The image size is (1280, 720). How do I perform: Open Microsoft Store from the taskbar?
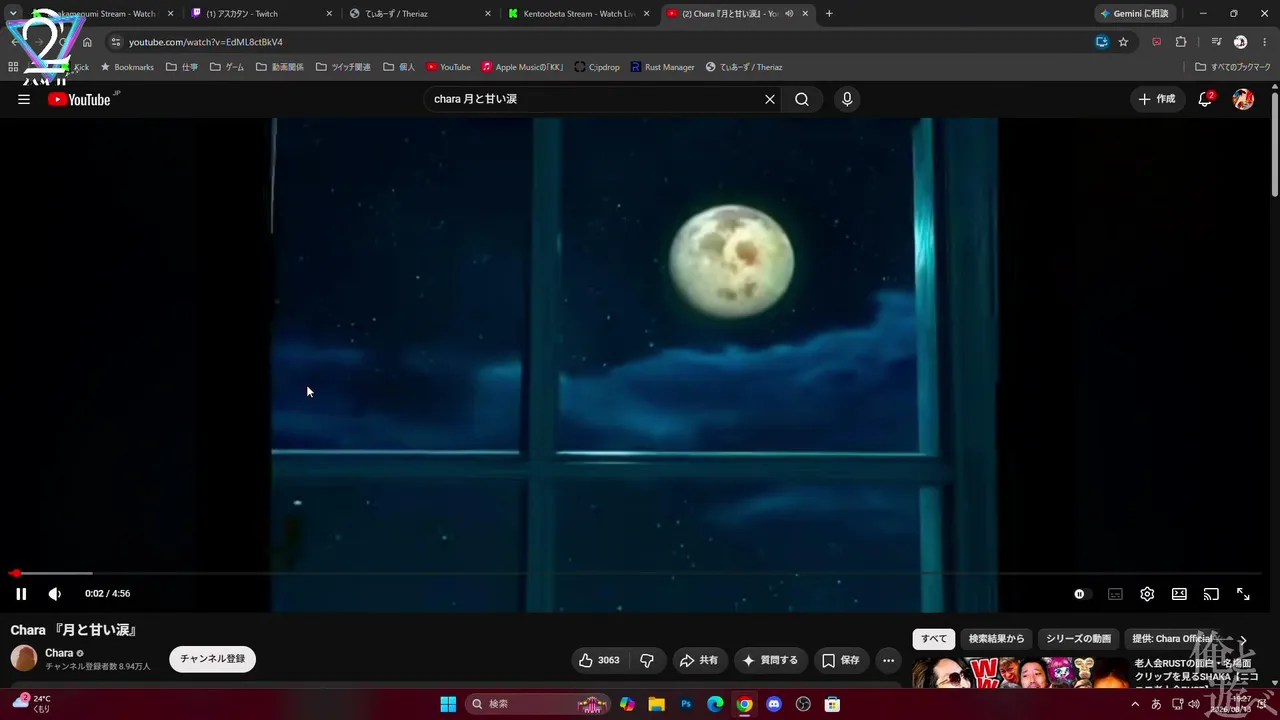[832, 704]
